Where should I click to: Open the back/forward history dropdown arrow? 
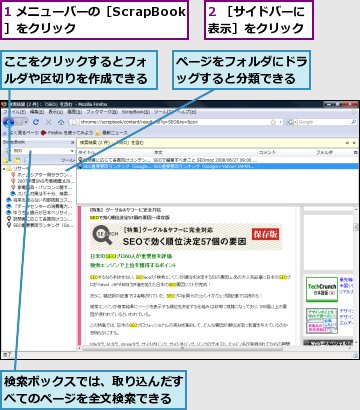point(26,122)
